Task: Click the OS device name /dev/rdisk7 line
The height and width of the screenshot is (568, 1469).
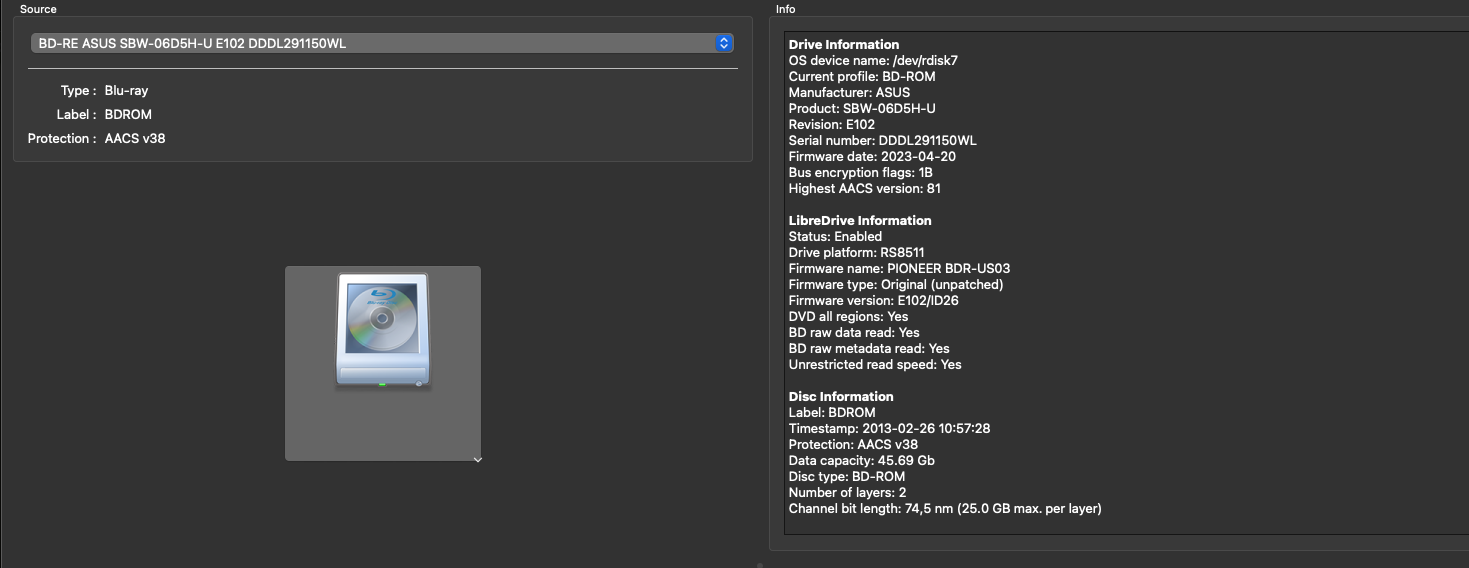Action: pyautogui.click(x=872, y=61)
